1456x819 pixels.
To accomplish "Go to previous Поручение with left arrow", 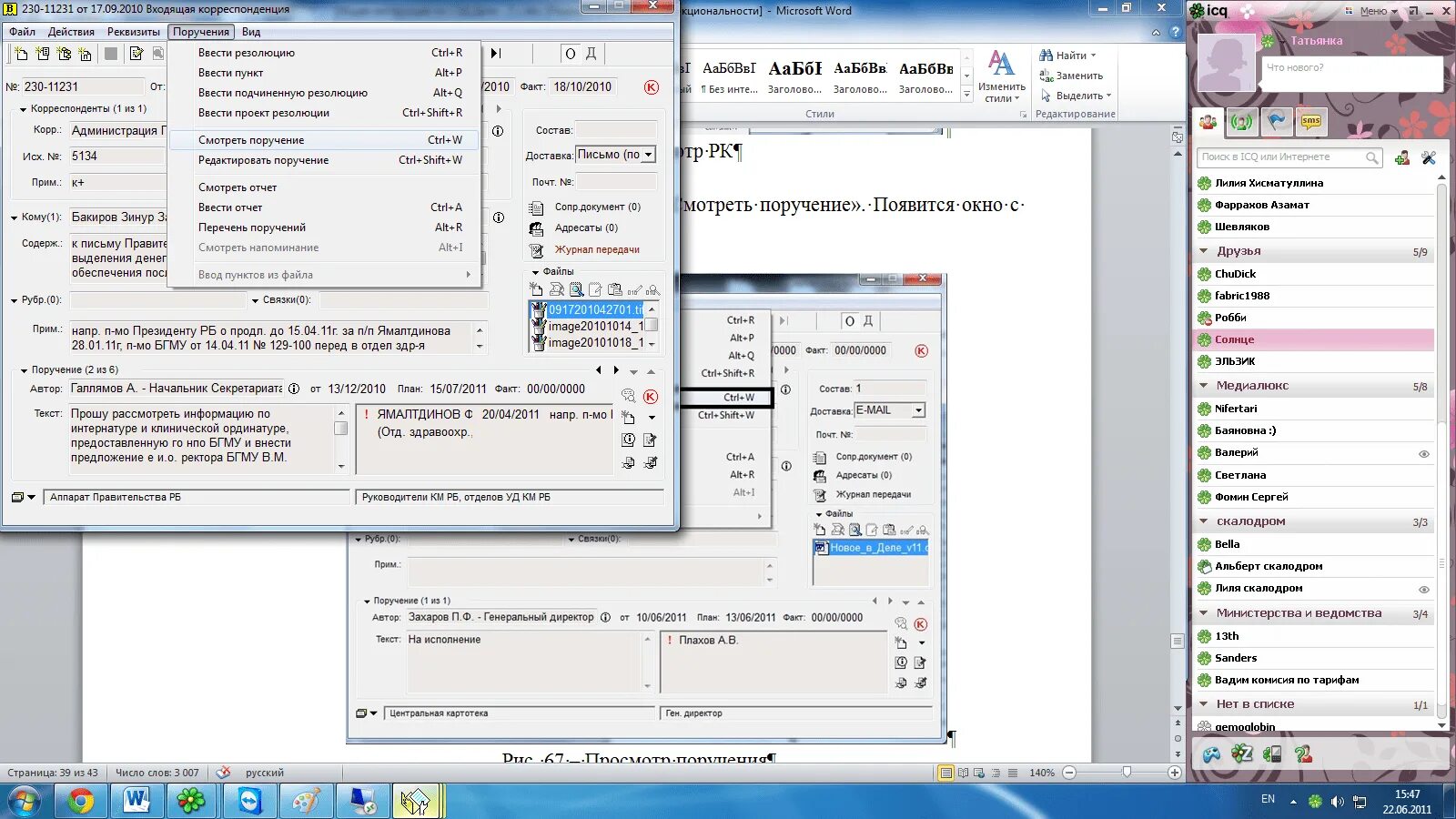I will [x=598, y=370].
